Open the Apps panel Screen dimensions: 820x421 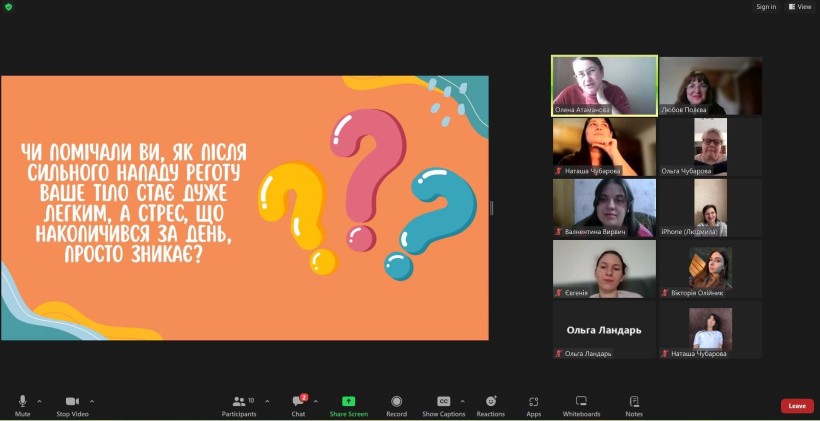click(x=533, y=404)
